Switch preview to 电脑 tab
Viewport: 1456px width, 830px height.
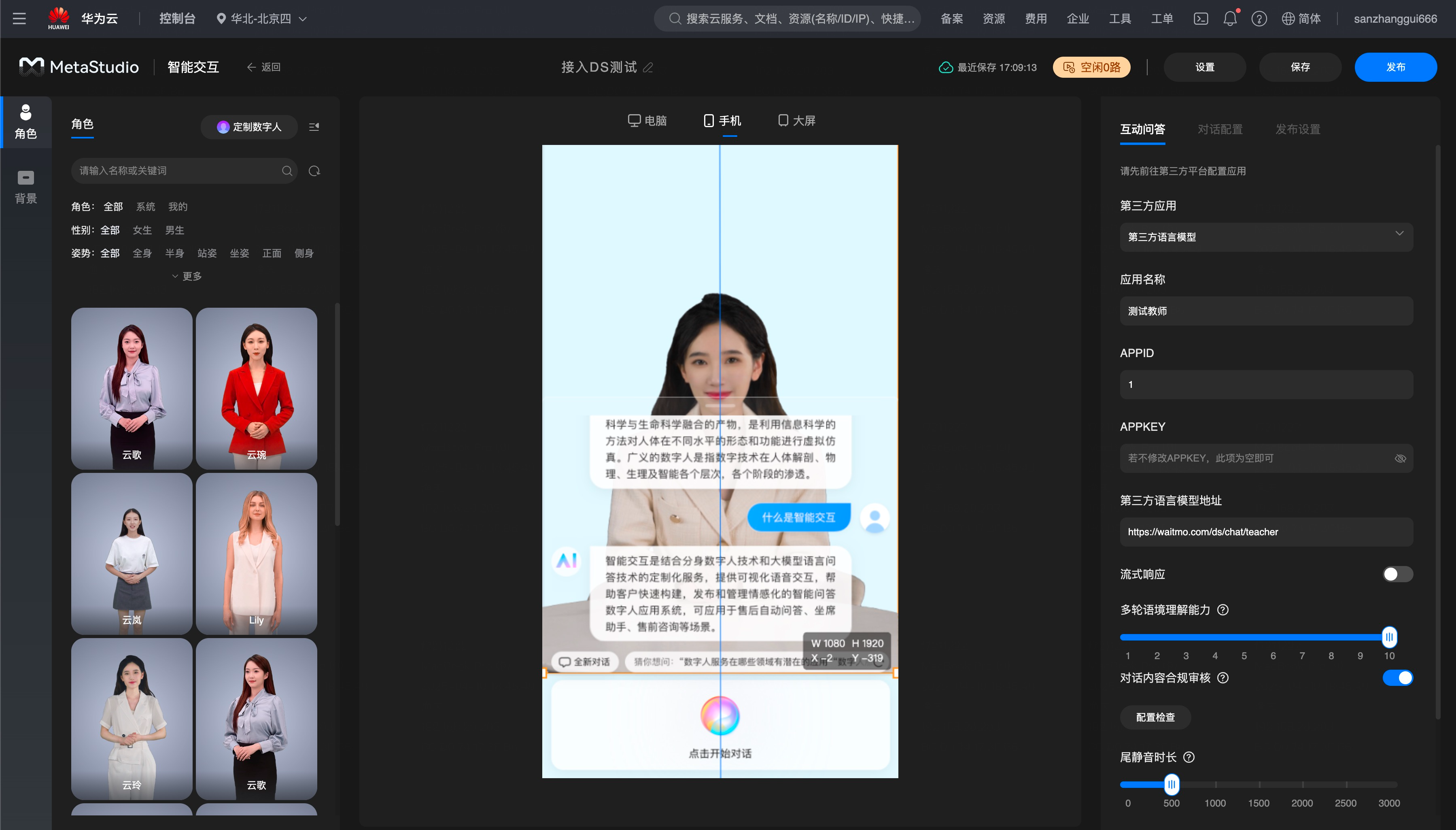(647, 121)
